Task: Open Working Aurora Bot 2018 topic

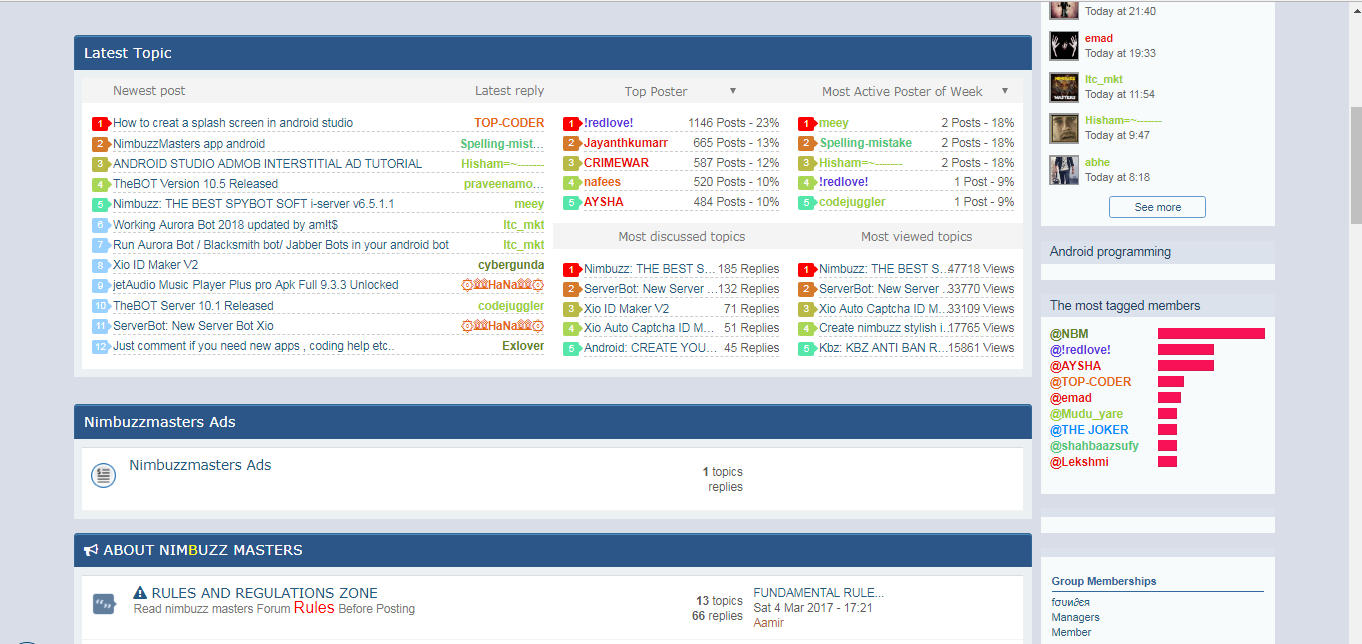Action: click(225, 225)
